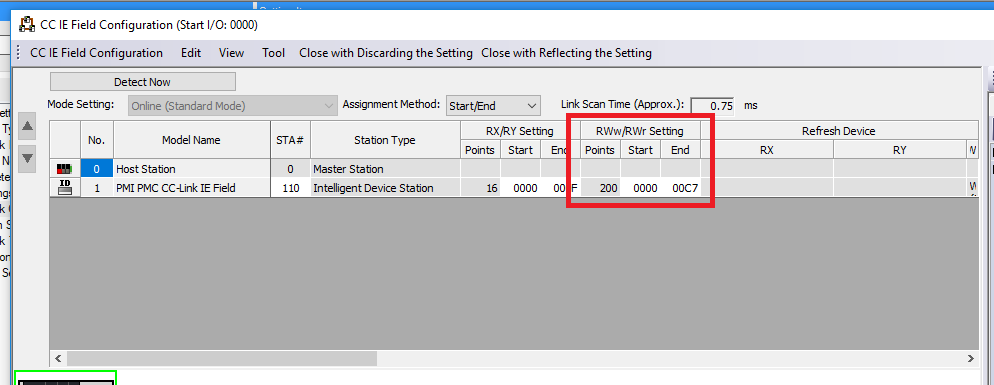The image size is (994, 385).
Task: Click the horizontal scrollbar thumb
Action: point(221,358)
